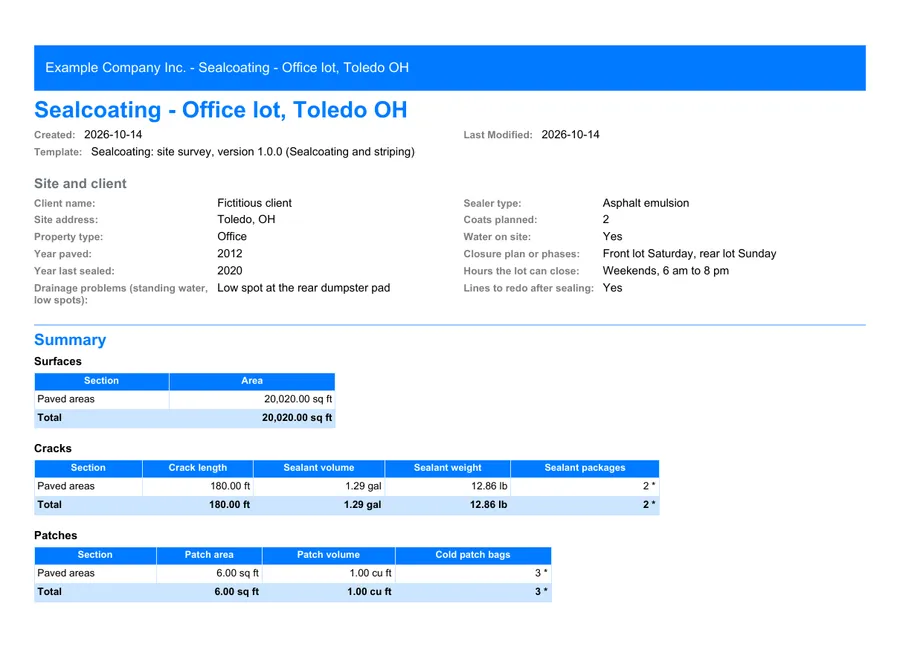The height and width of the screenshot is (647, 900).
Task: Select Surfaces 'Paved areas' row label
Action: point(66,399)
